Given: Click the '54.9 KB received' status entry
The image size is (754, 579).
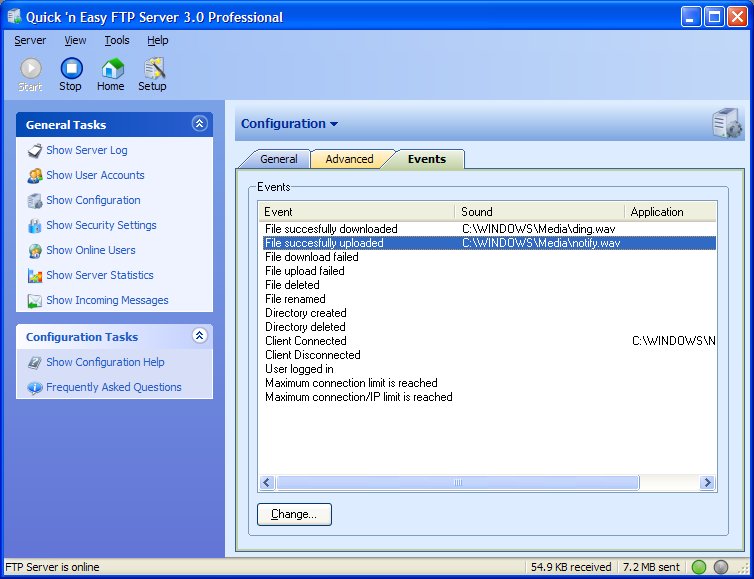Looking at the screenshot, I should click(571, 567).
